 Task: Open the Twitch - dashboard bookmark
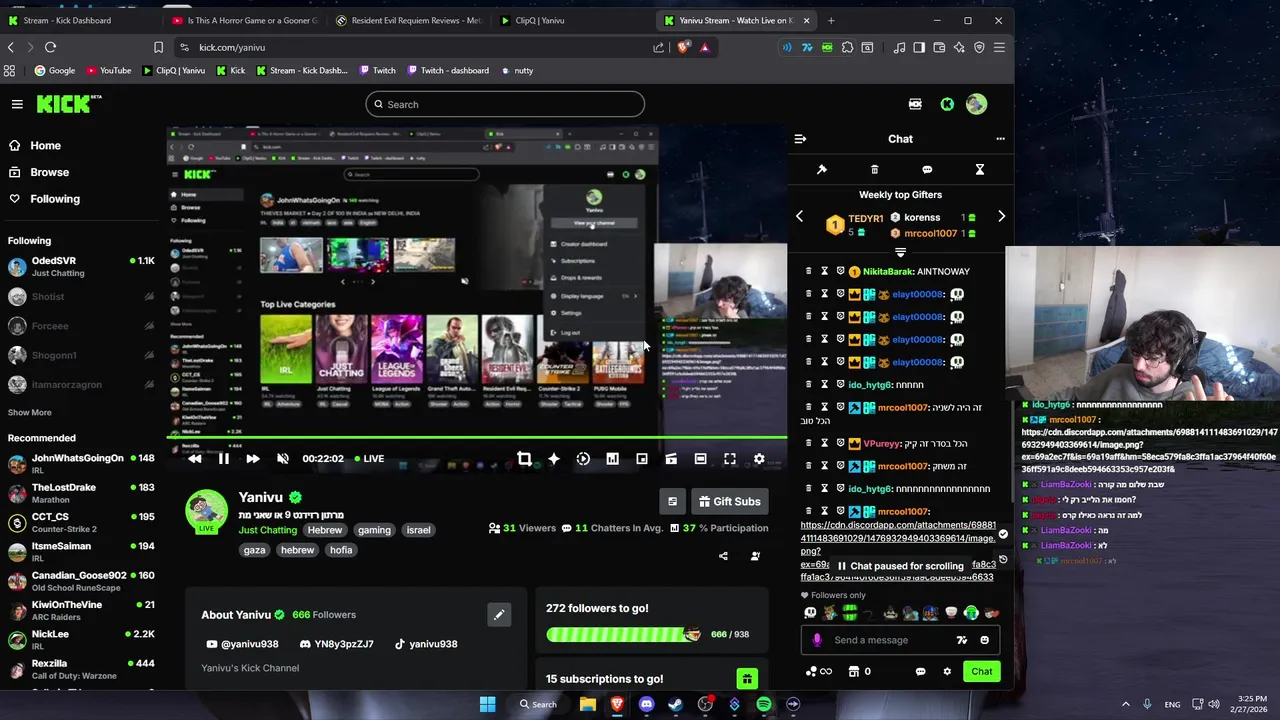tap(446, 70)
